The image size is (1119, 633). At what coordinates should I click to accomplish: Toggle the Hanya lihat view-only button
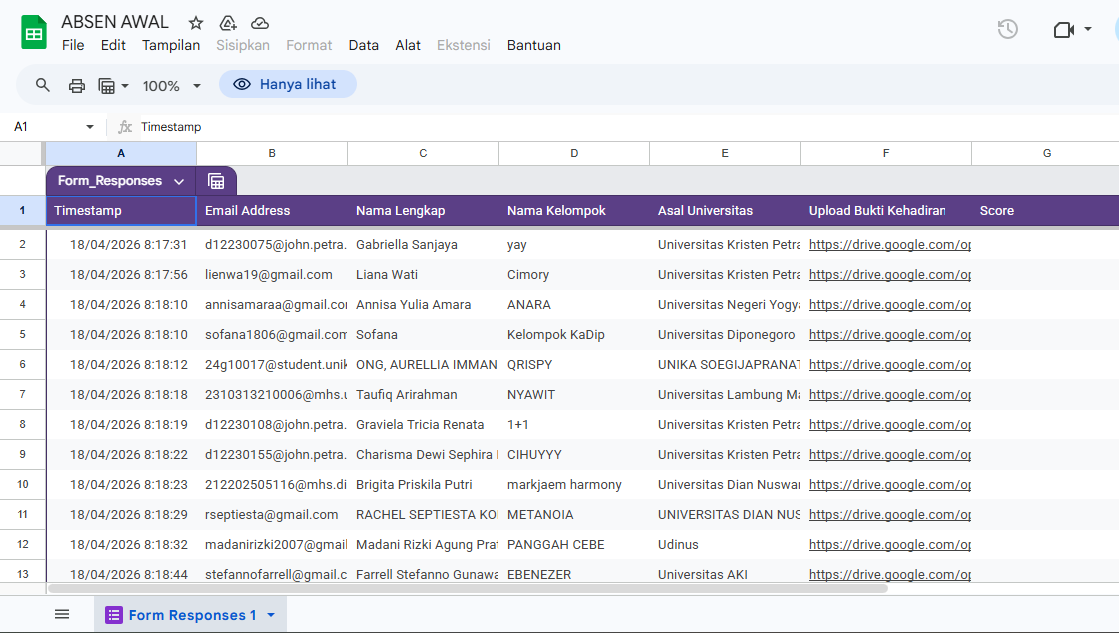[287, 85]
